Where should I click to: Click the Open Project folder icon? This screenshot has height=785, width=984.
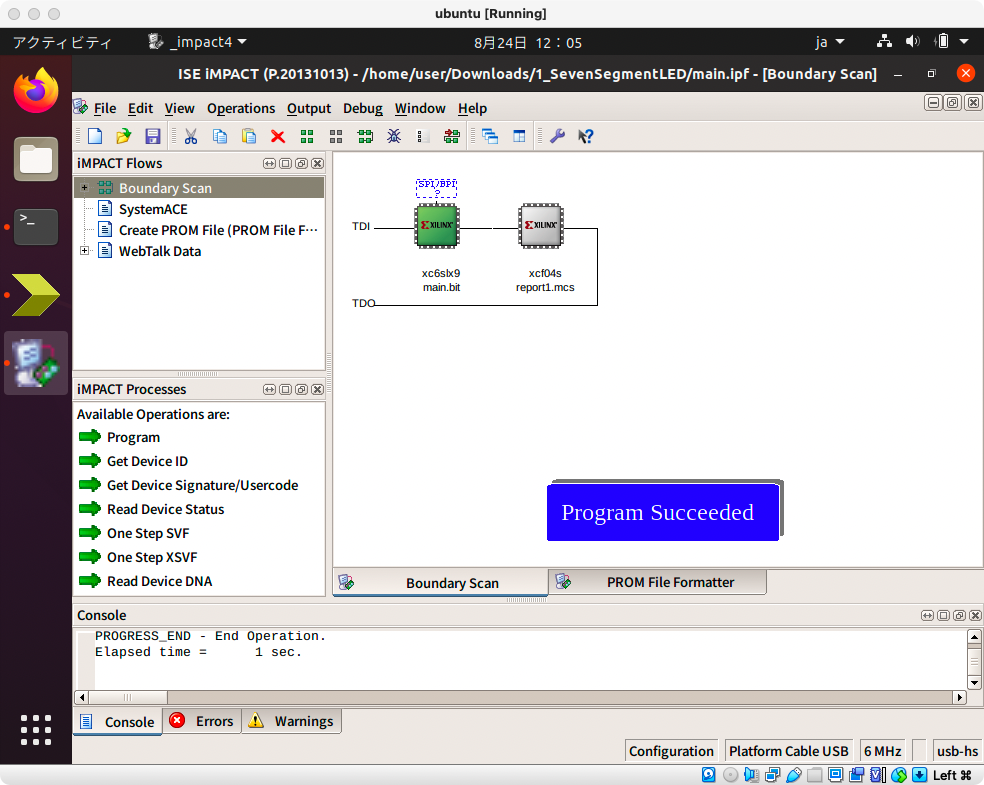[x=124, y=136]
